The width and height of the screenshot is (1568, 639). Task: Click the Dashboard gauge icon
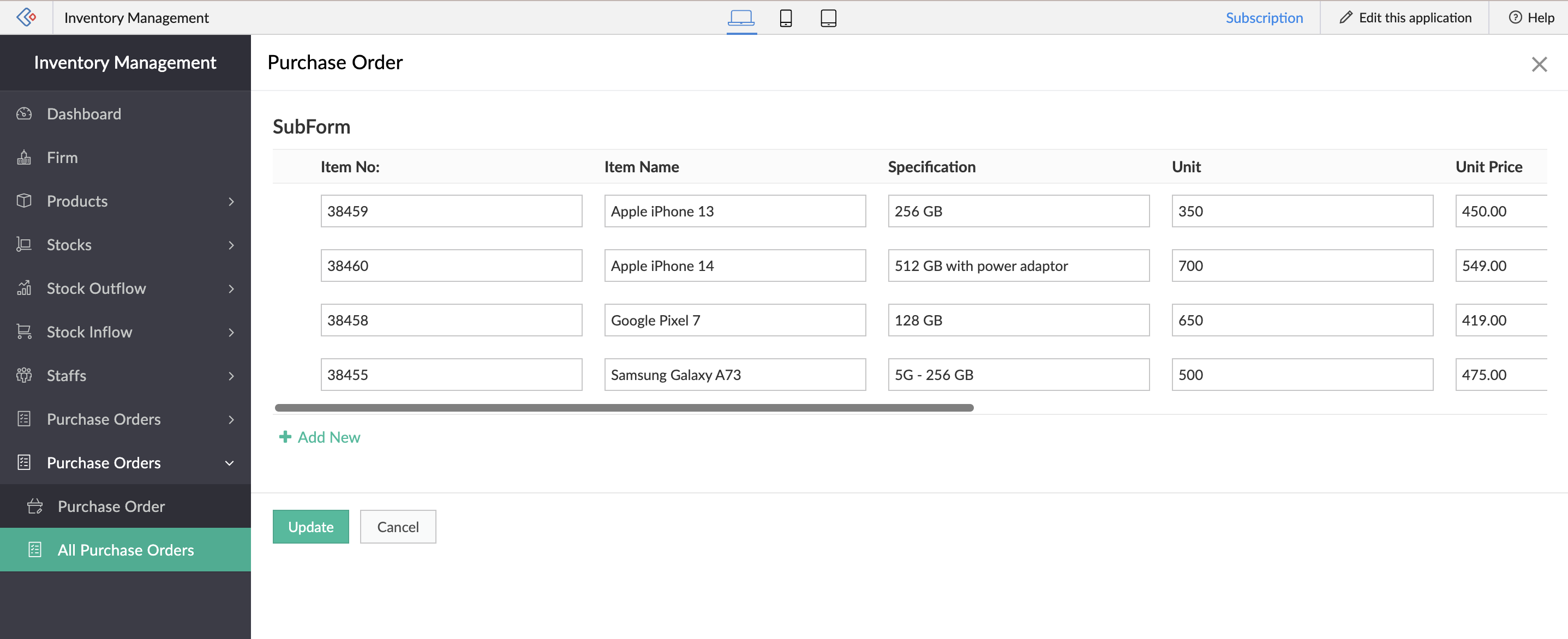pyautogui.click(x=24, y=114)
